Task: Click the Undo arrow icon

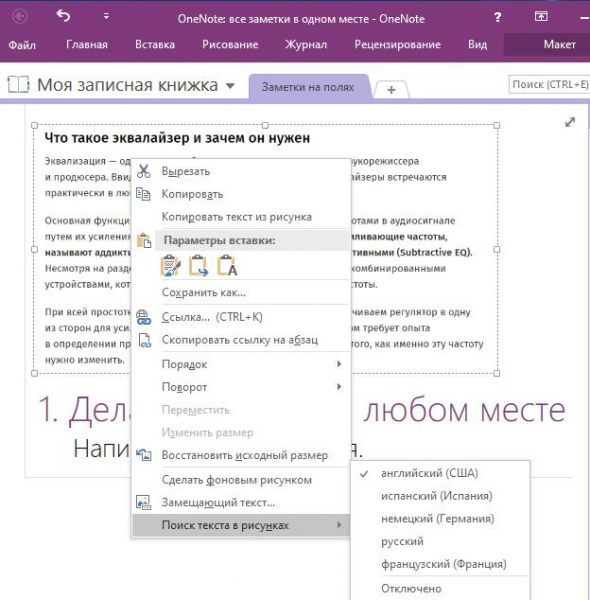Action: pos(64,16)
